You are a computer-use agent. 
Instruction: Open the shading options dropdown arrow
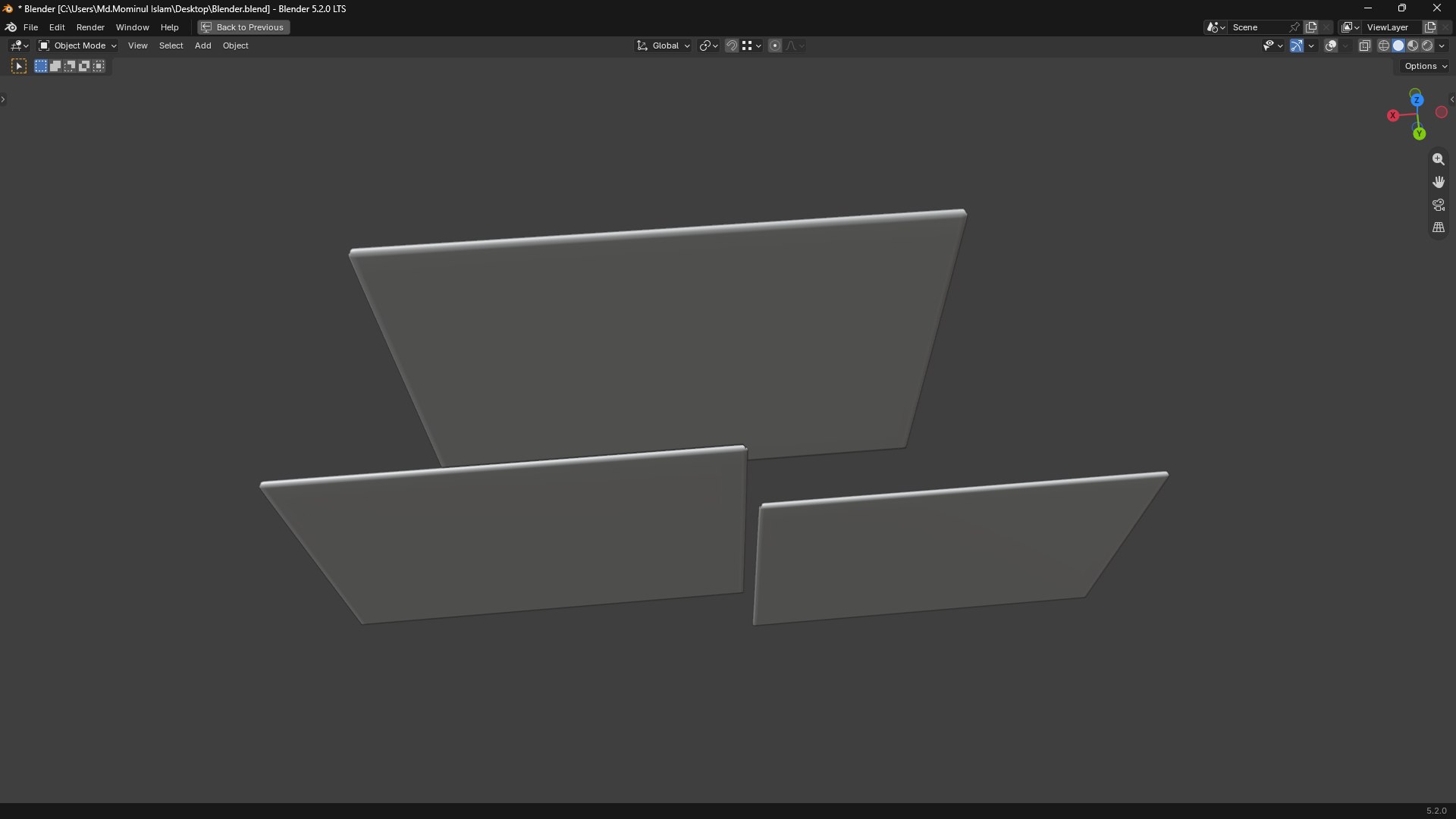pos(1442,45)
